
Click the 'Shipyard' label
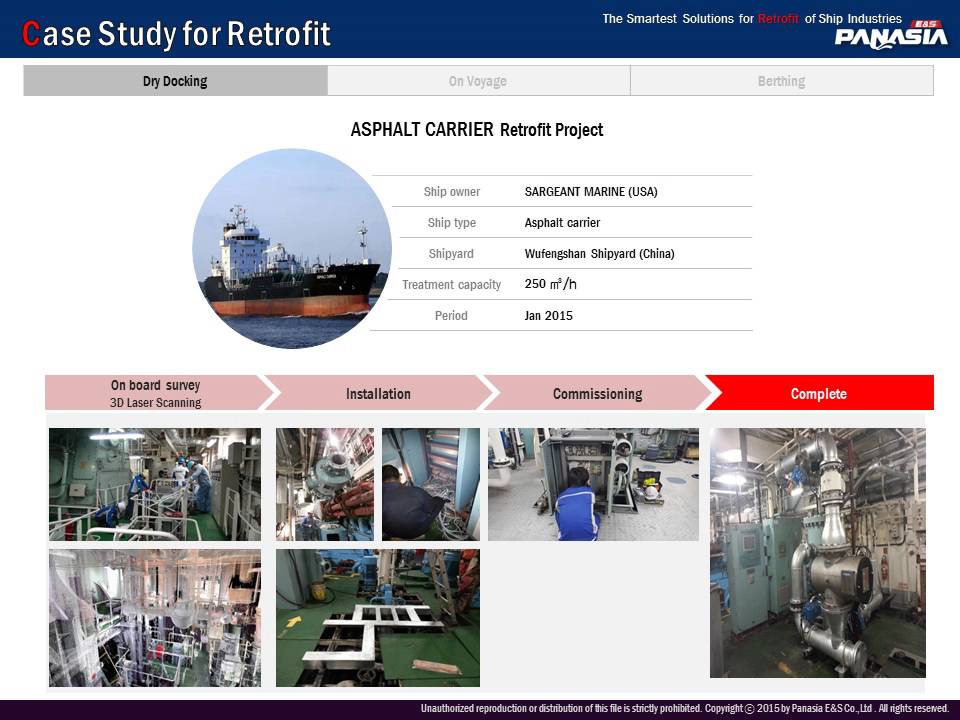pyautogui.click(x=451, y=253)
